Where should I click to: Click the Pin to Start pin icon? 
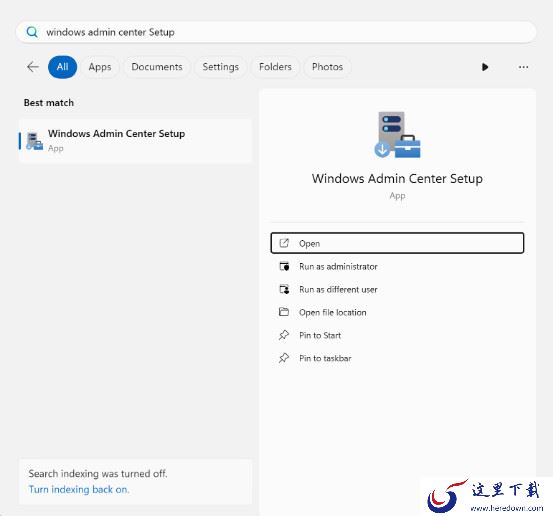284,335
